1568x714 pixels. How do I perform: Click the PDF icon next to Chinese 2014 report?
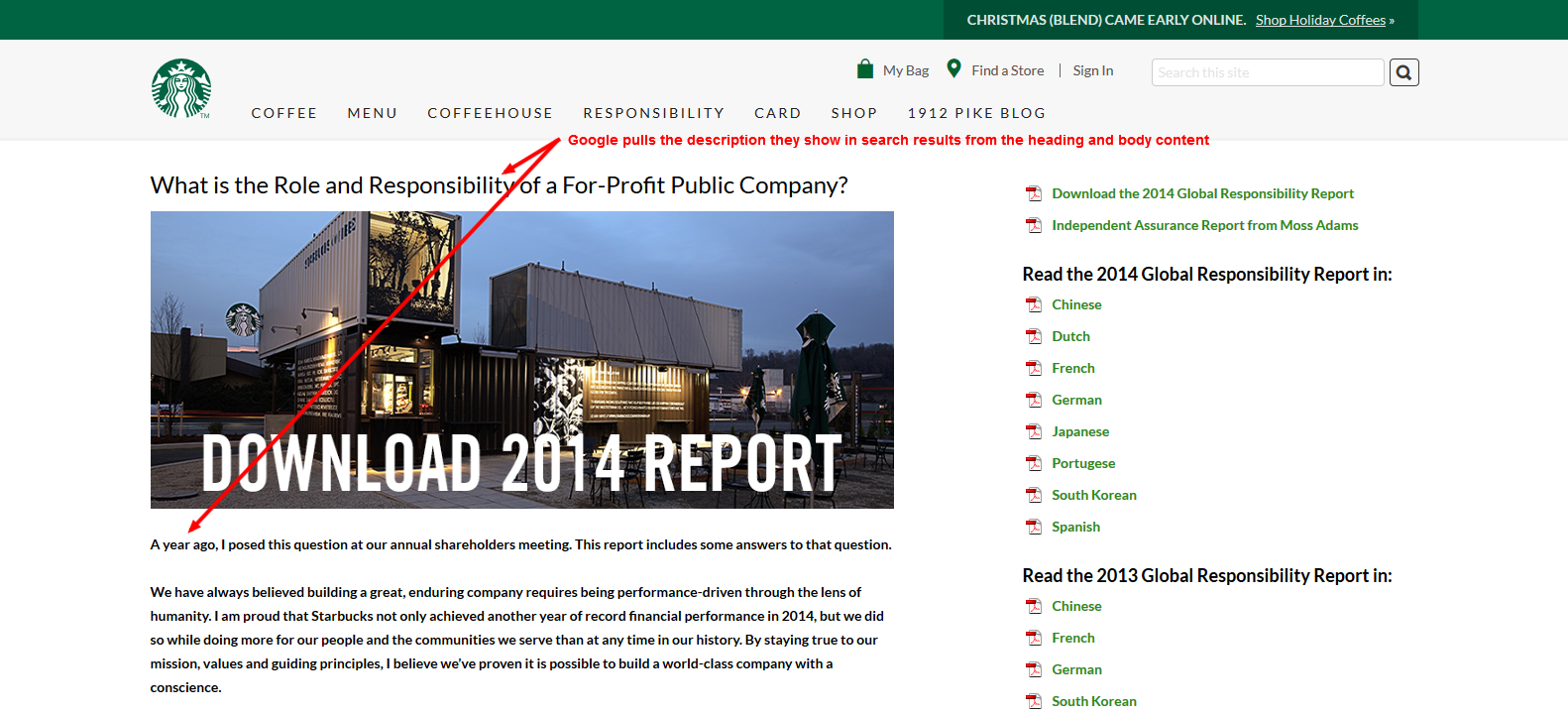[1034, 304]
